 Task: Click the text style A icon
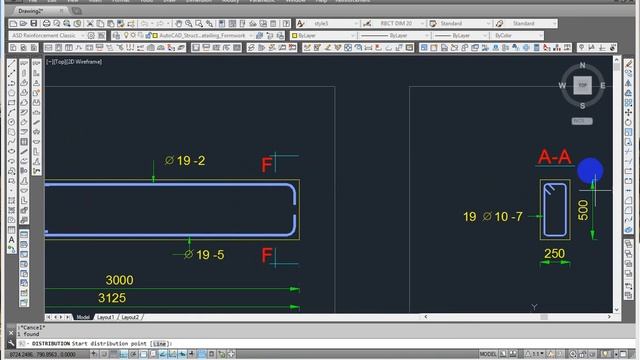tap(300, 24)
